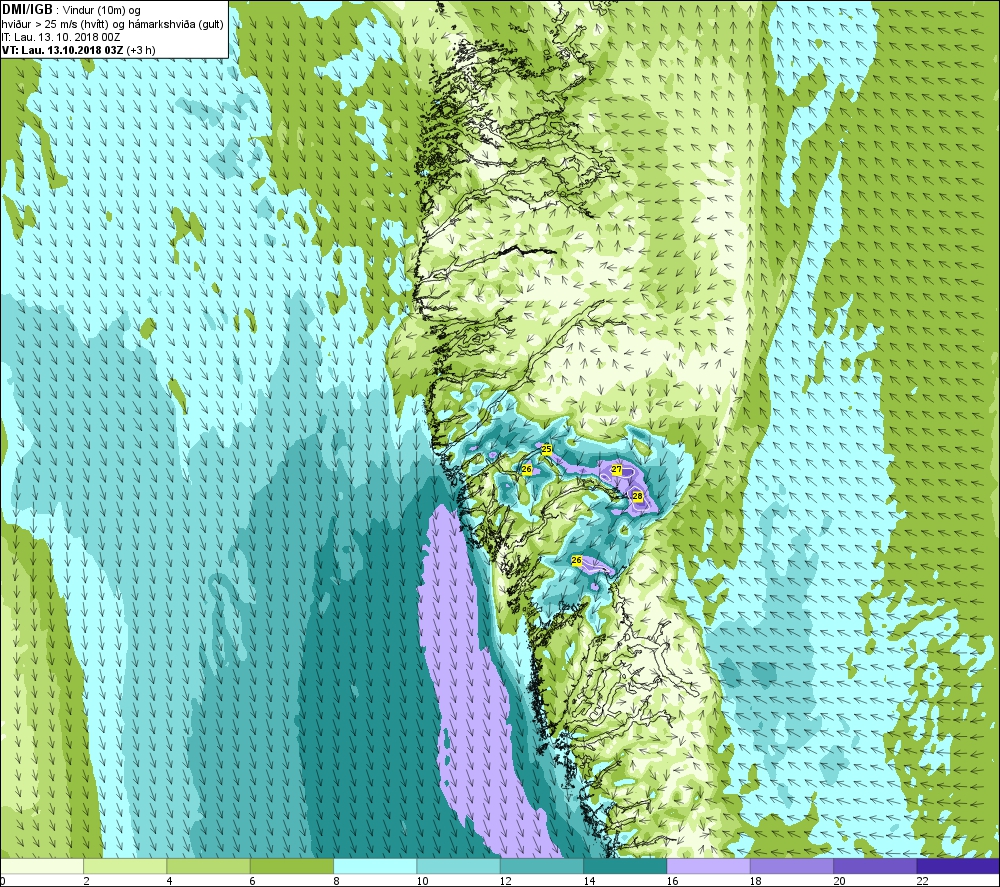
Task: Pick the 10–12 m/s legend swatch
Action: point(458,866)
